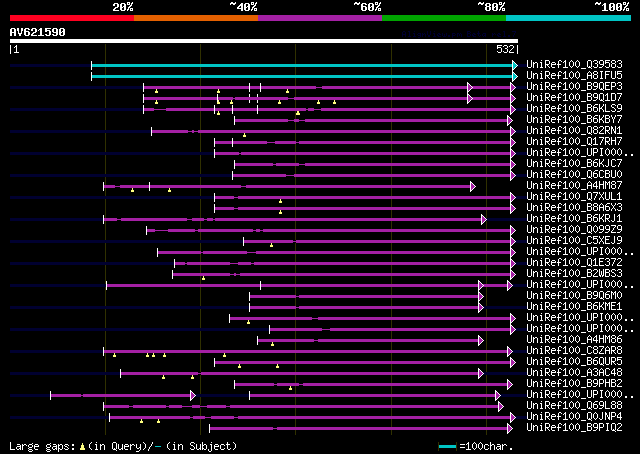Select the UniRef100_Q1E372 label

[x=574, y=263]
